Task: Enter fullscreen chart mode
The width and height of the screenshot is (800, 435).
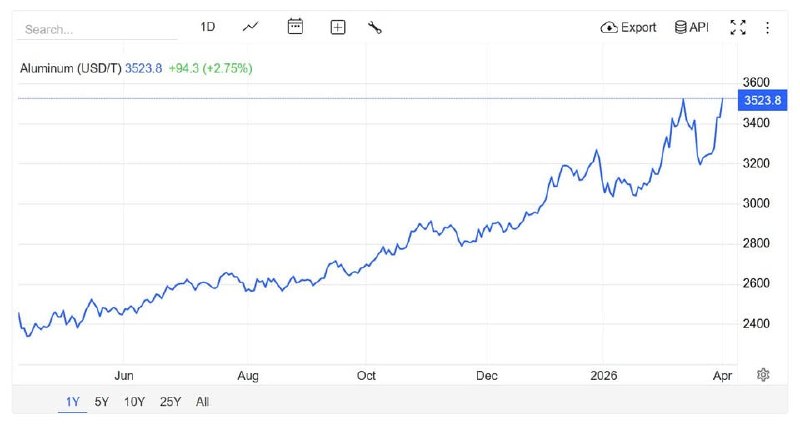Action: 738,28
